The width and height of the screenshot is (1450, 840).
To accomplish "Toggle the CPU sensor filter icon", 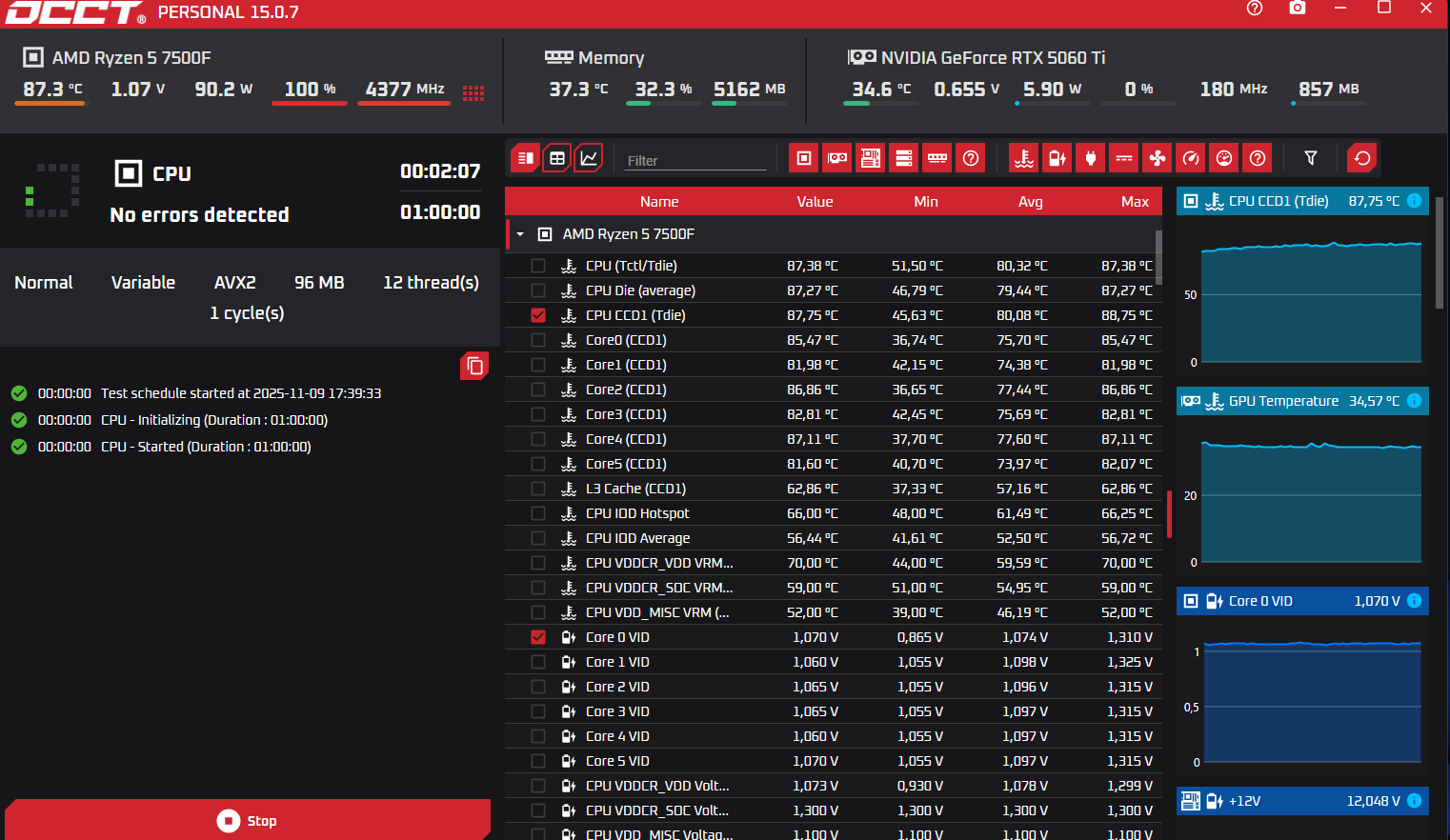I will [804, 158].
